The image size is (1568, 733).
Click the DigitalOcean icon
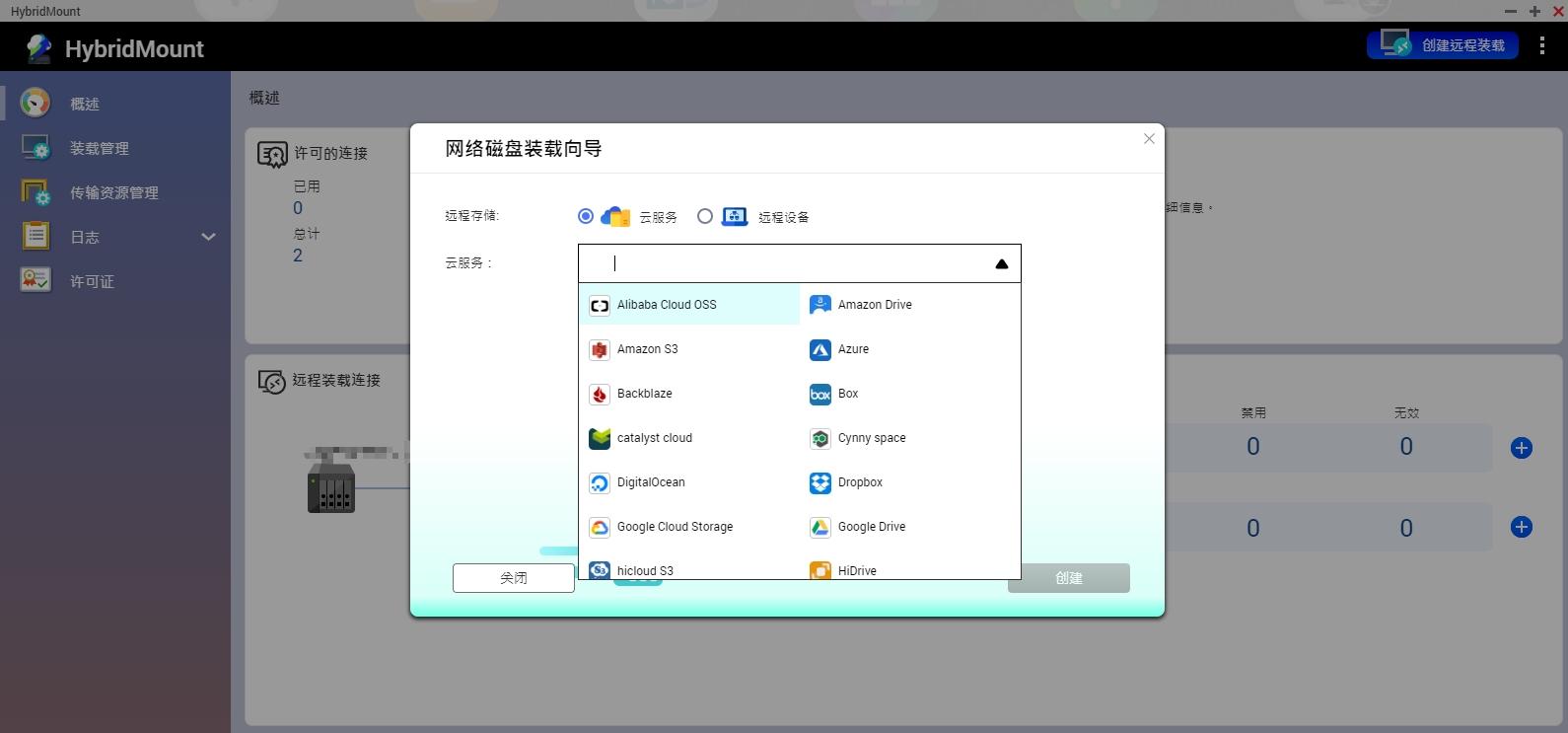tap(600, 482)
